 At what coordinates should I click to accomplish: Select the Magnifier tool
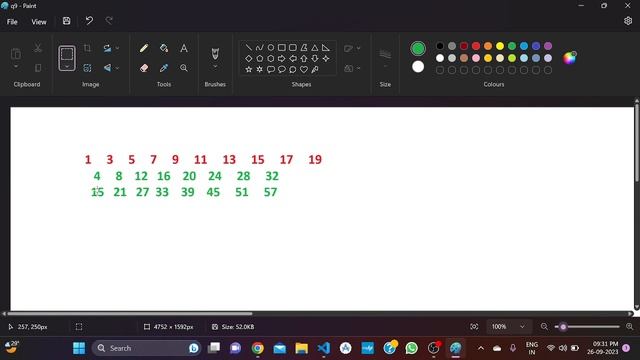[184, 68]
